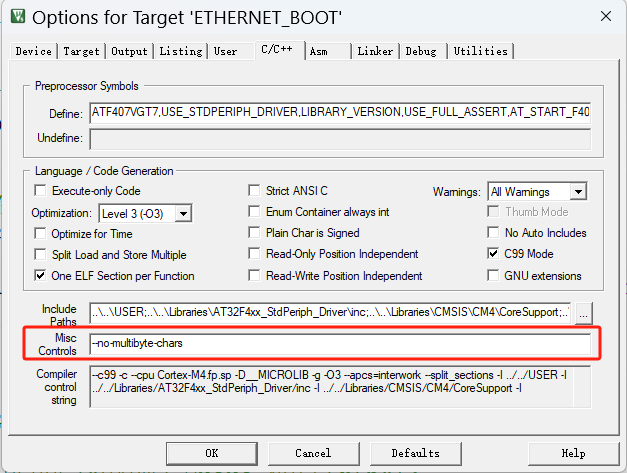
Task: Click the Keil uVision icon in title bar
Action: click(x=18, y=17)
